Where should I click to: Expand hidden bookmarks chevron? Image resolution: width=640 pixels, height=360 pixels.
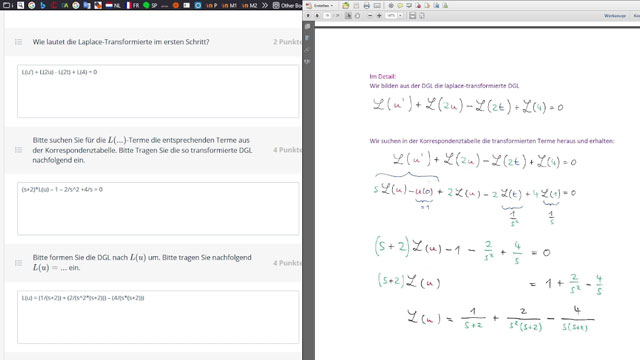coord(265,5)
